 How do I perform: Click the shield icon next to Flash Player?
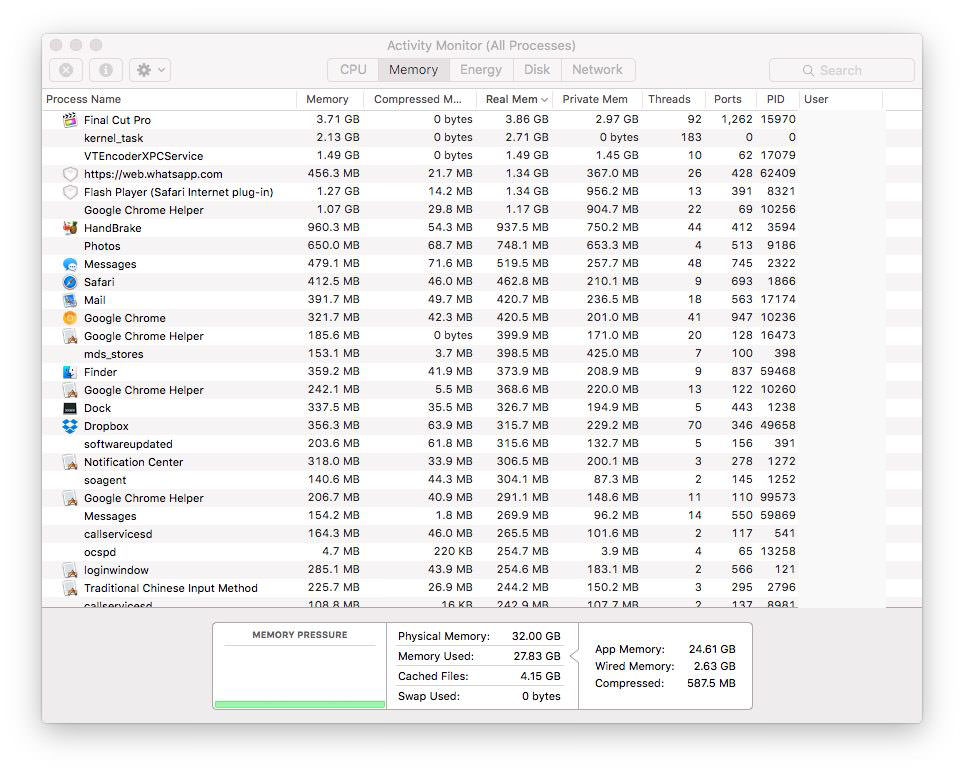[70, 192]
